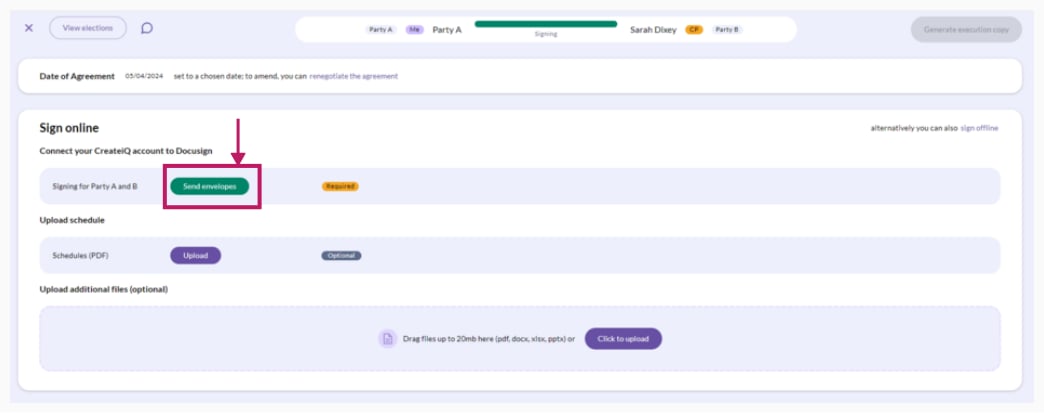Click the drag files drop zone text
The height and width of the screenshot is (413, 1044).
[489, 338]
